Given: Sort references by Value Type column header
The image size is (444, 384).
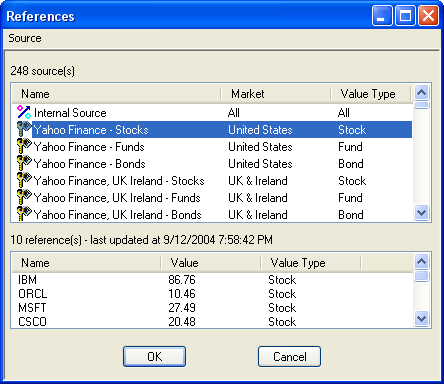Looking at the screenshot, I should pos(311,263).
